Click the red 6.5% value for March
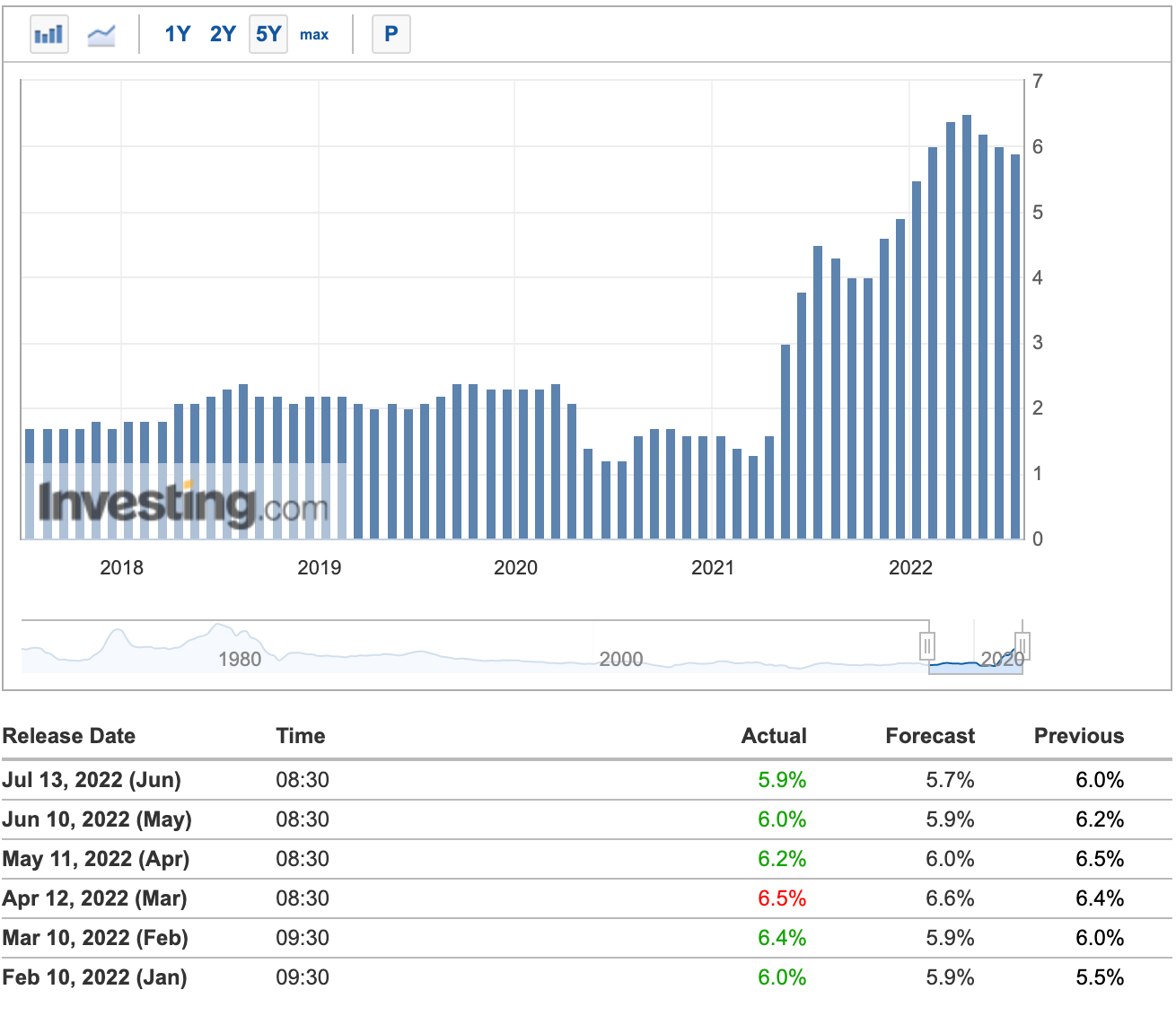The height and width of the screenshot is (1016, 1176). pyautogui.click(x=783, y=898)
